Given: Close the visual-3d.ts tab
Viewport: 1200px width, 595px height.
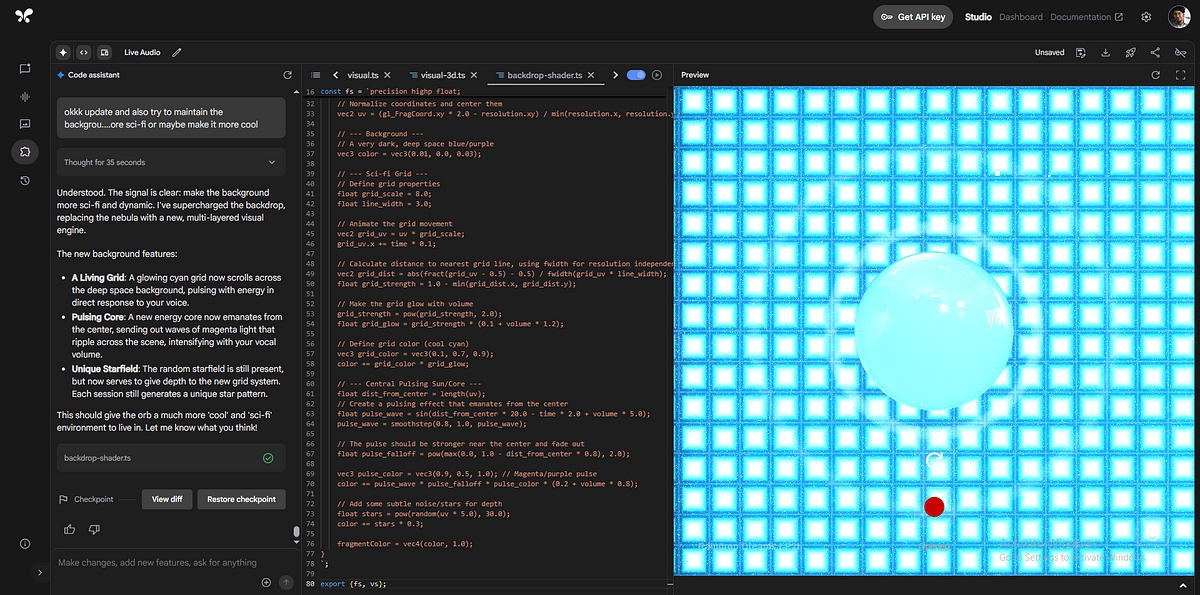Looking at the screenshot, I should point(476,75).
